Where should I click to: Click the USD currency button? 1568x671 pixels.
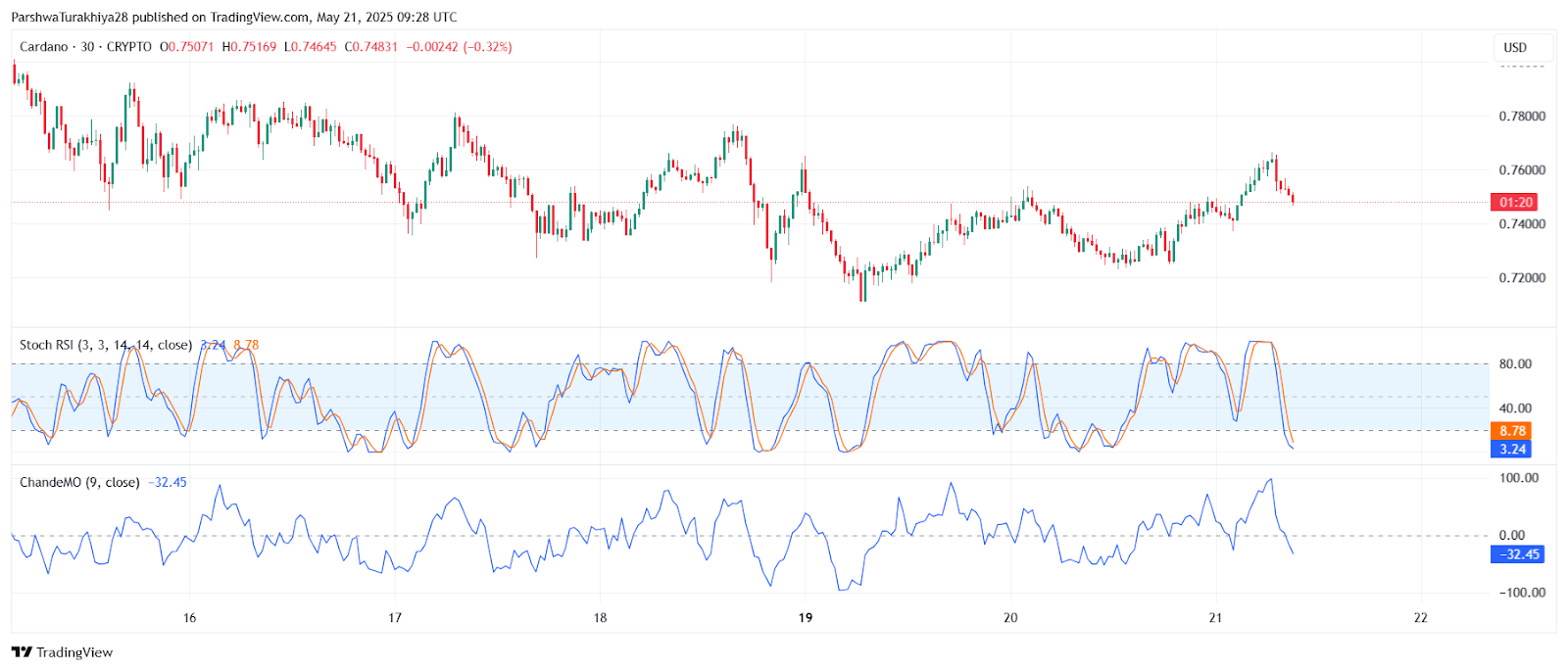click(x=1515, y=47)
